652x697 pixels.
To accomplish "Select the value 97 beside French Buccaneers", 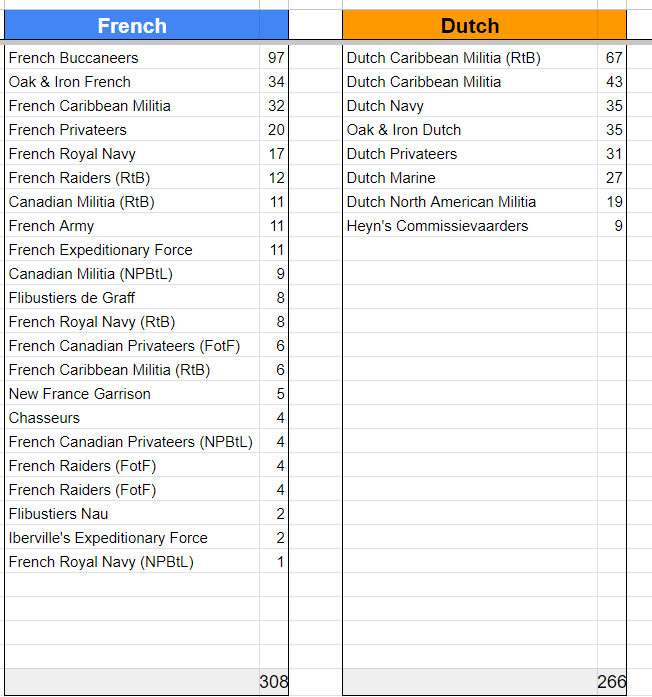I will point(276,58).
